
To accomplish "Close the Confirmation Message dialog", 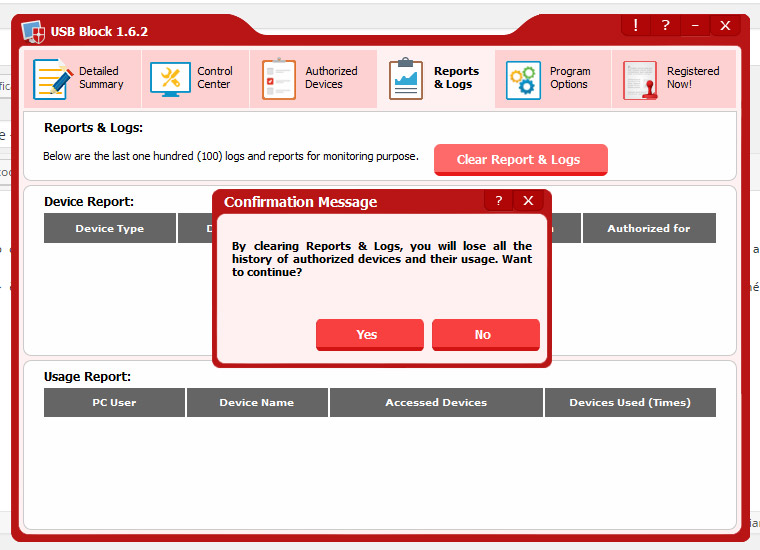I will (529, 201).
